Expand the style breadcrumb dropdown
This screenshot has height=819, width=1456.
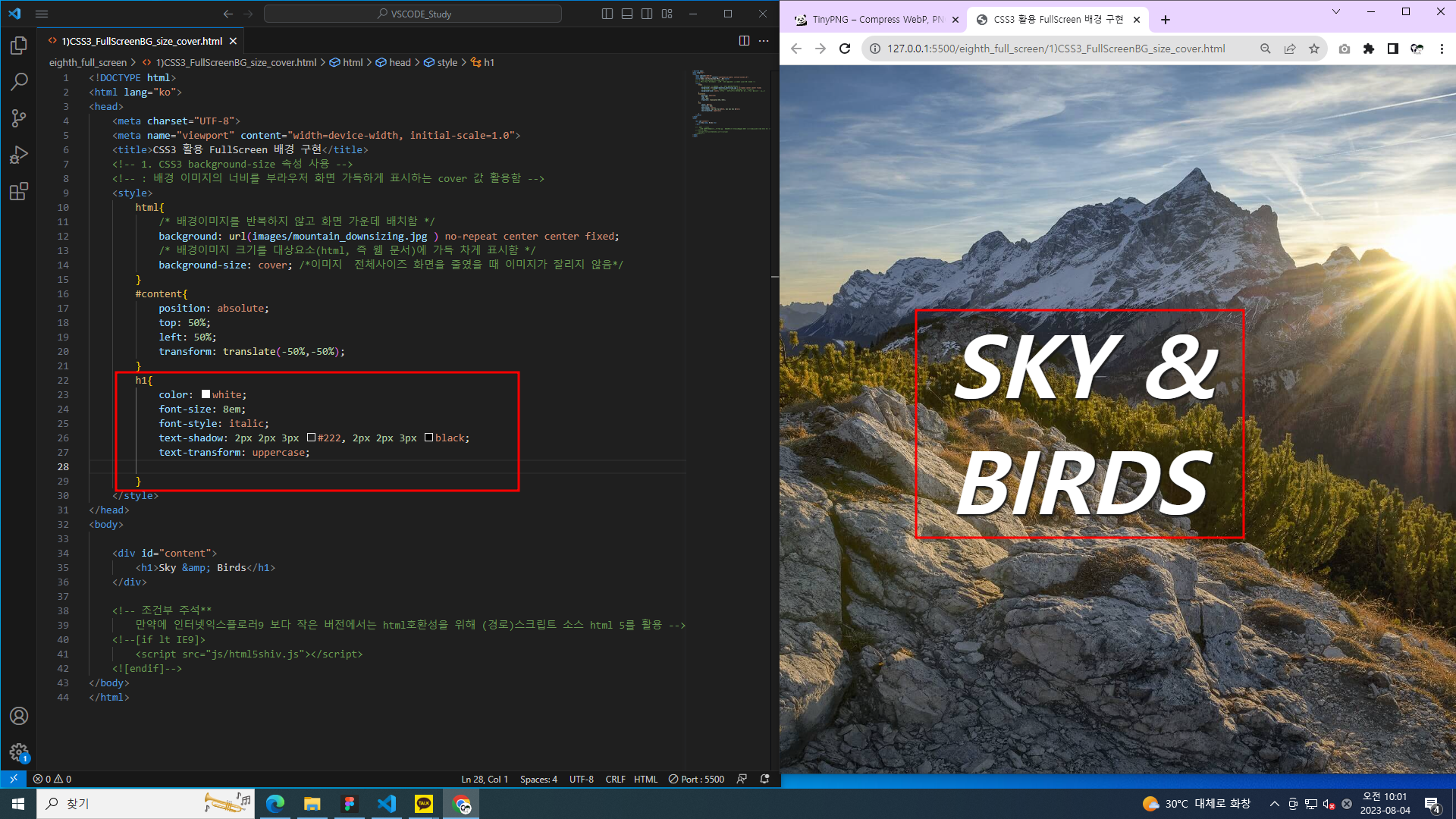[x=447, y=62]
